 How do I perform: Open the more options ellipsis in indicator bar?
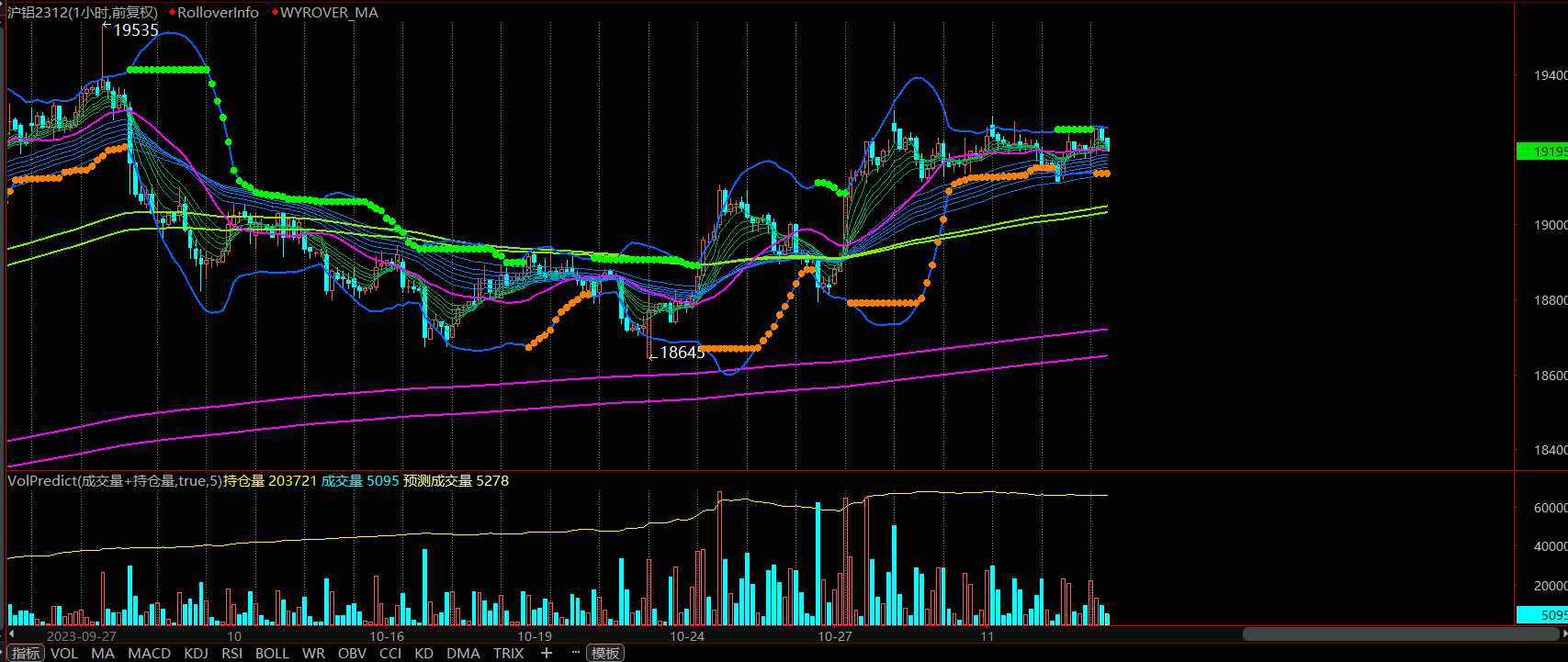(x=575, y=653)
